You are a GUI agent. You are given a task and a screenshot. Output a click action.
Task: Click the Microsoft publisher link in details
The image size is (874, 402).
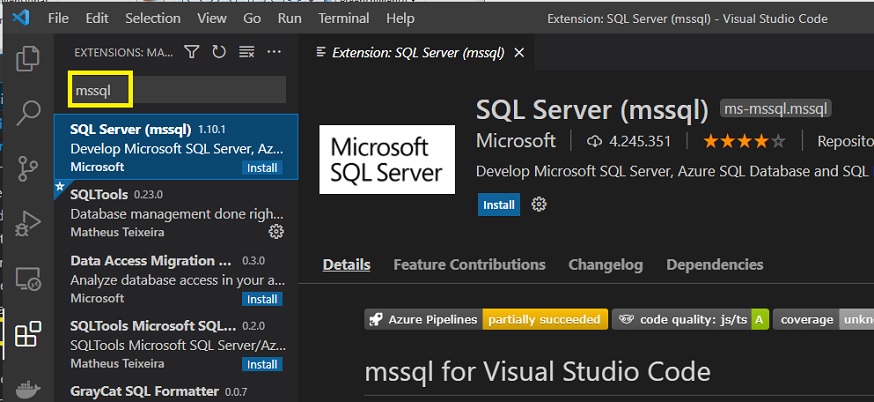pyautogui.click(x=516, y=141)
